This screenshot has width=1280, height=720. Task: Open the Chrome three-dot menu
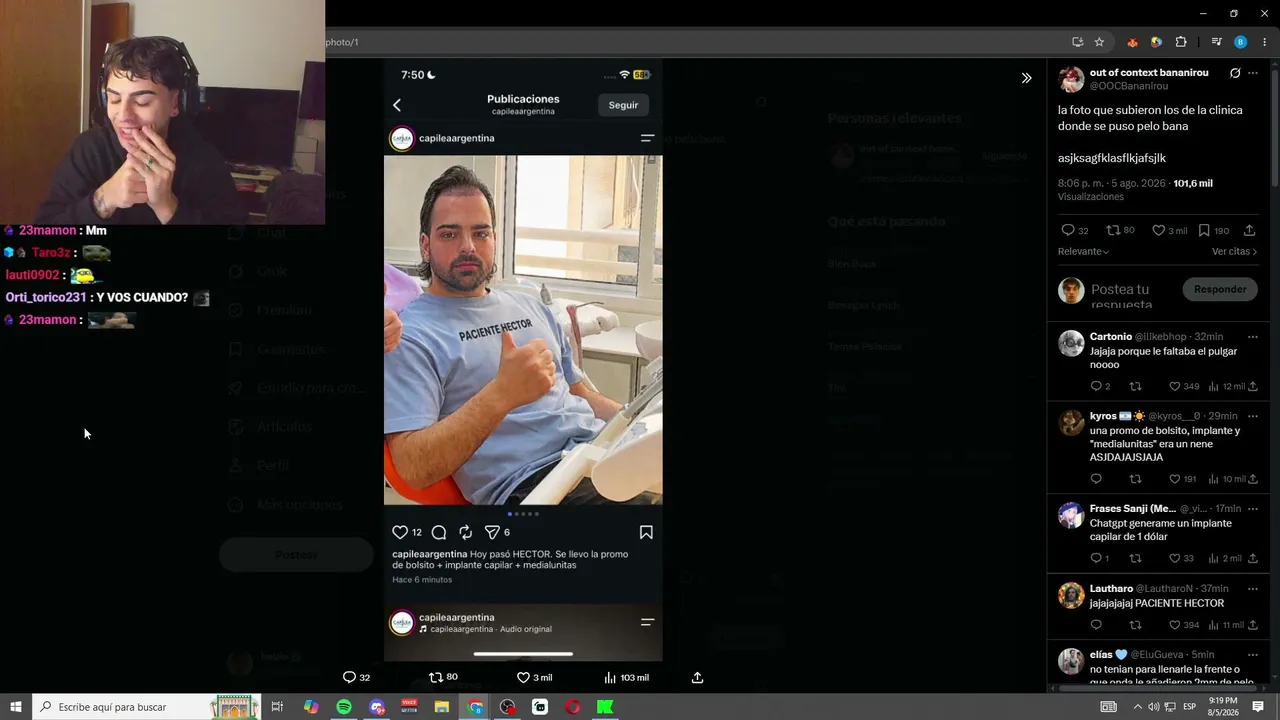point(1264,42)
